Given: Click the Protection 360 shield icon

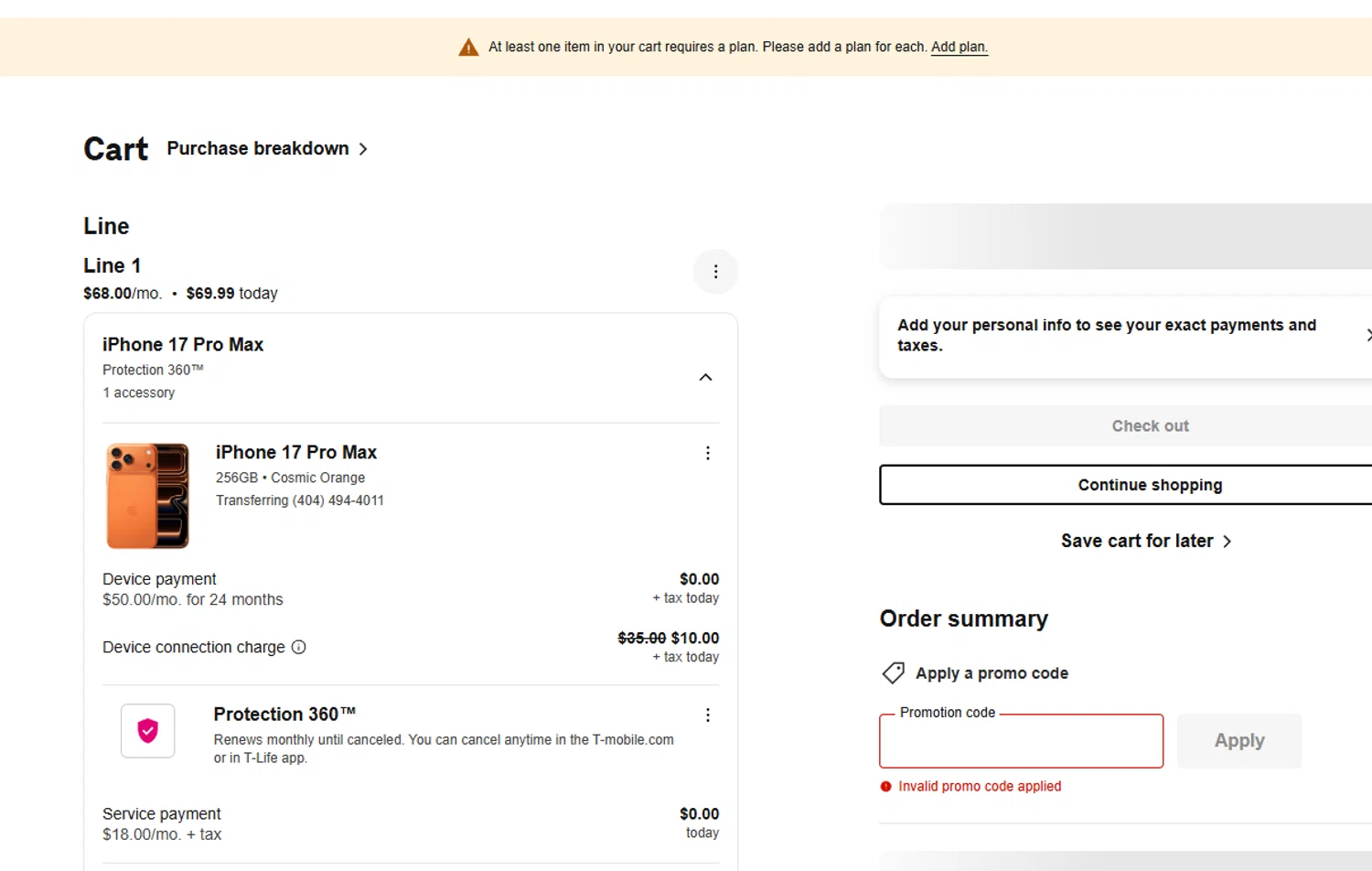Looking at the screenshot, I should (148, 730).
